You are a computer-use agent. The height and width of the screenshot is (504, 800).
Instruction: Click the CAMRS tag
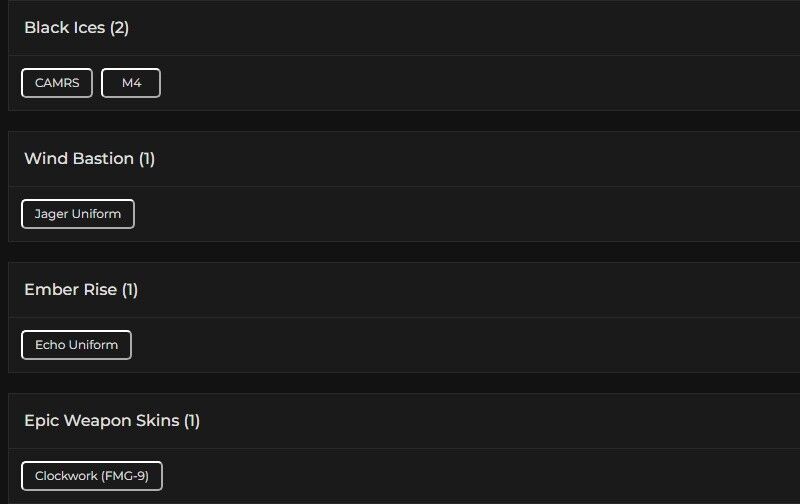pos(57,83)
